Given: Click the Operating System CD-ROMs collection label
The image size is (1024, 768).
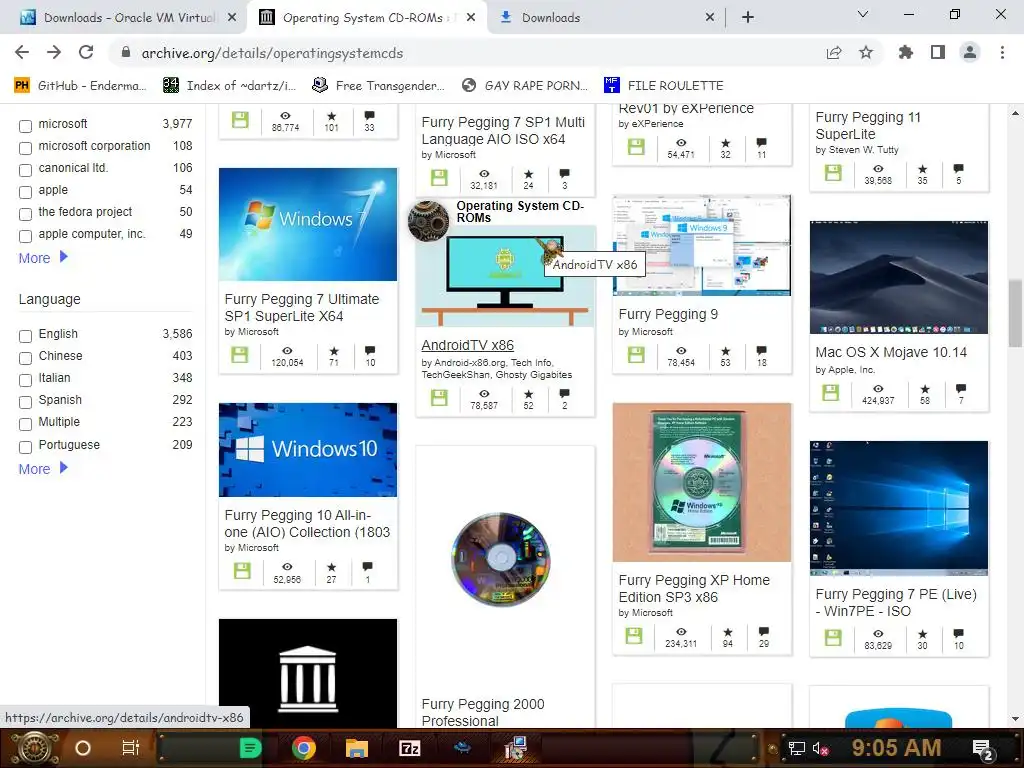Looking at the screenshot, I should tap(520, 212).
